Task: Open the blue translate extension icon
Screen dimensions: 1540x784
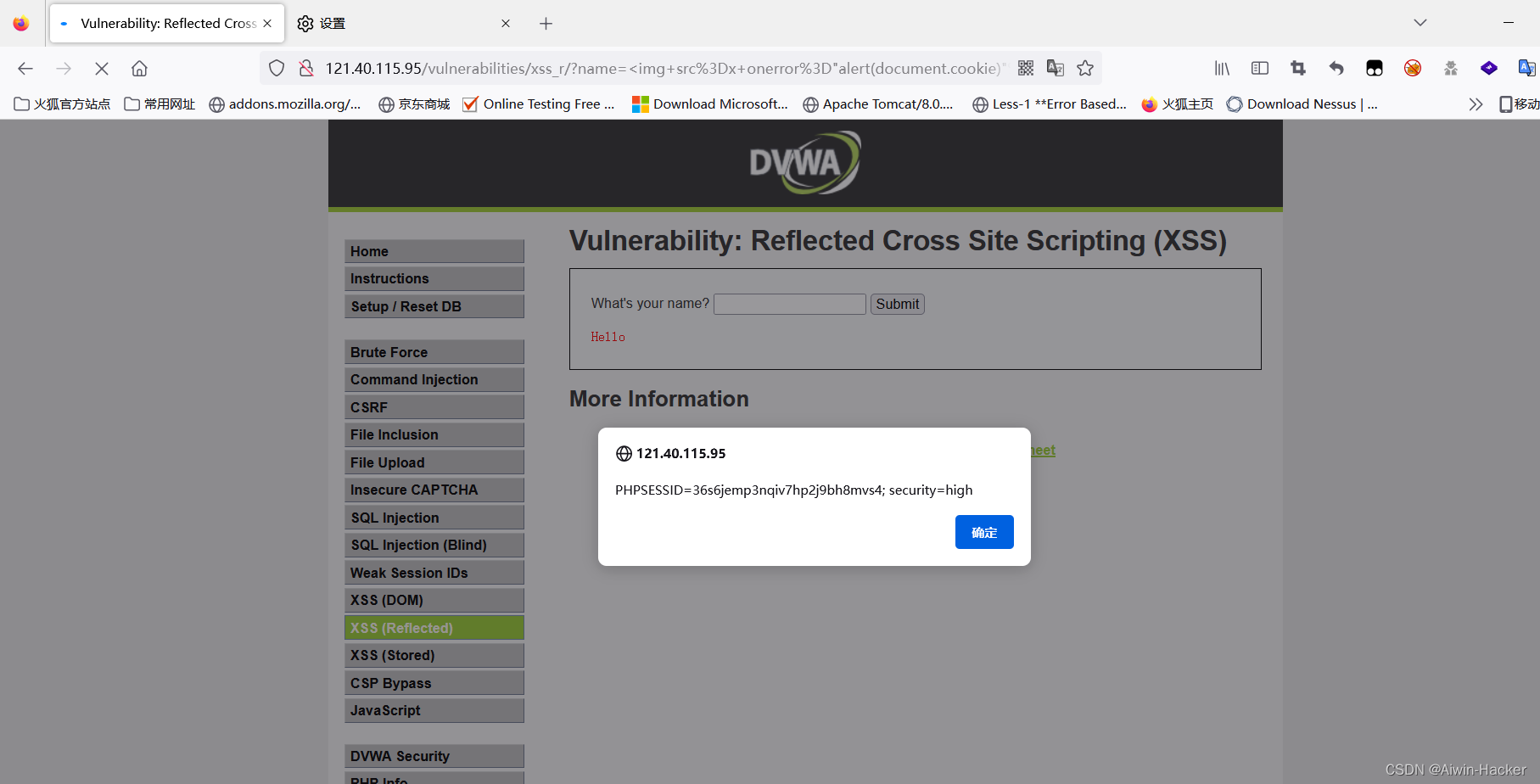Action: (1526, 68)
